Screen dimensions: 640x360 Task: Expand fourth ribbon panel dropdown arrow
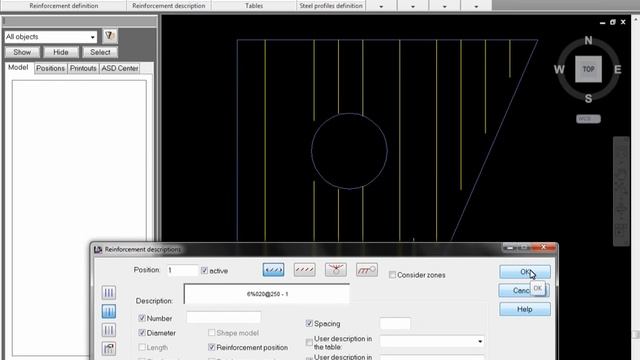tap(476, 6)
